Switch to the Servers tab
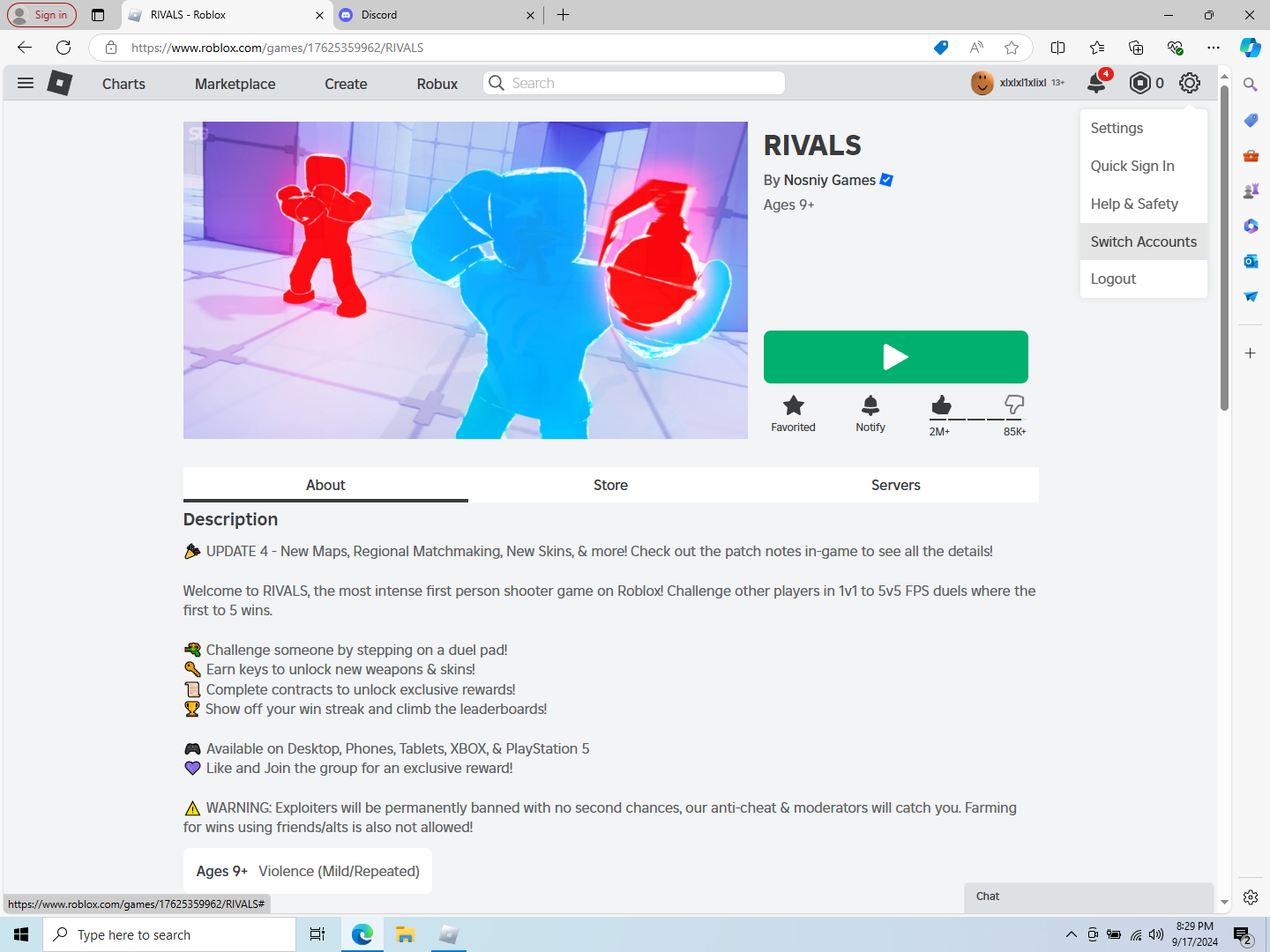This screenshot has height=952, width=1270. [x=895, y=485]
